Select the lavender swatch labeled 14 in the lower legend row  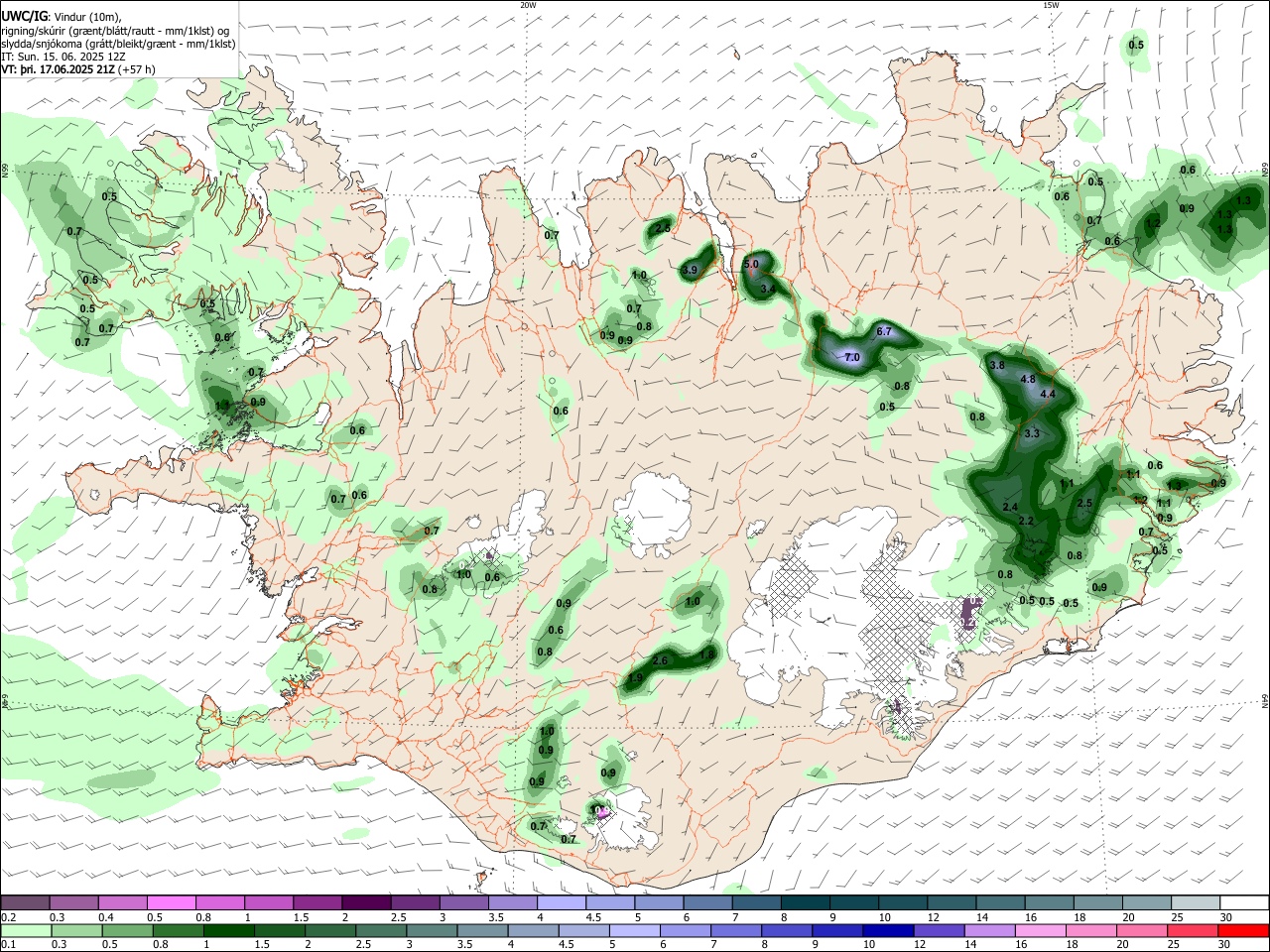tap(988, 931)
